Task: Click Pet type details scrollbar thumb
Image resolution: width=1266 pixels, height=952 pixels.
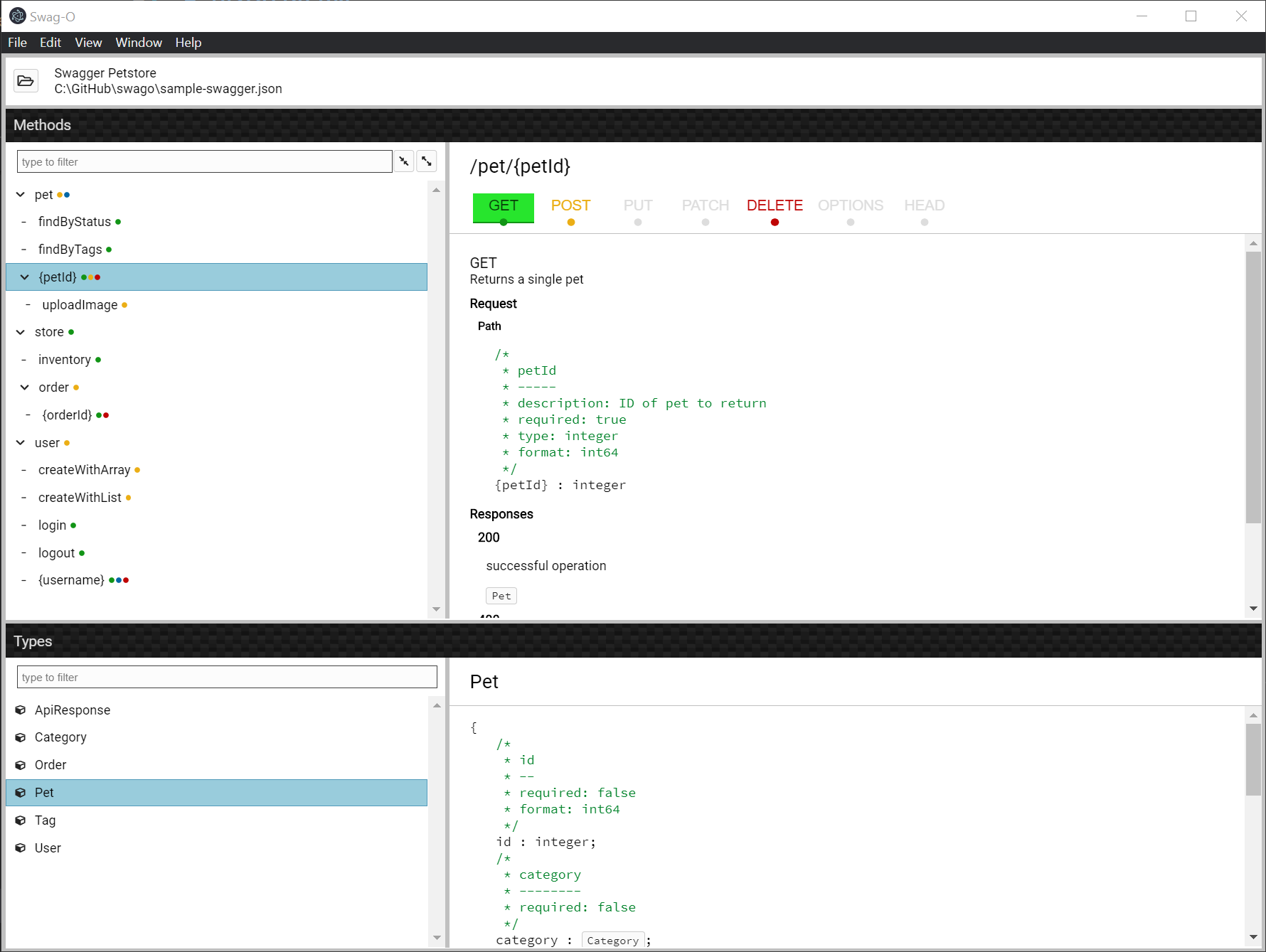Action: 1253,759
